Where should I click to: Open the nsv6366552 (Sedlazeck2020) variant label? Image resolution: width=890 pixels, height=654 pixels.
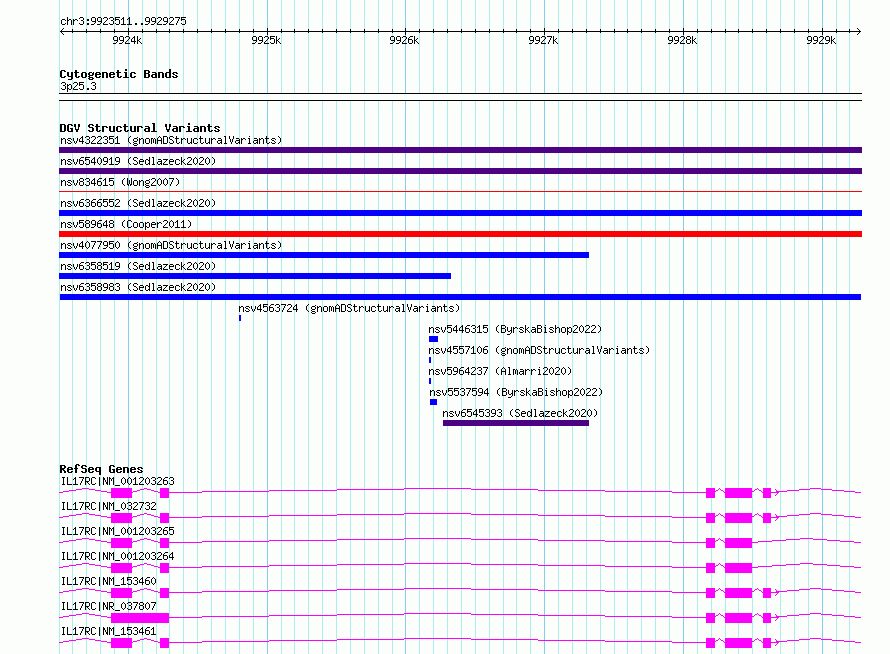[138, 203]
